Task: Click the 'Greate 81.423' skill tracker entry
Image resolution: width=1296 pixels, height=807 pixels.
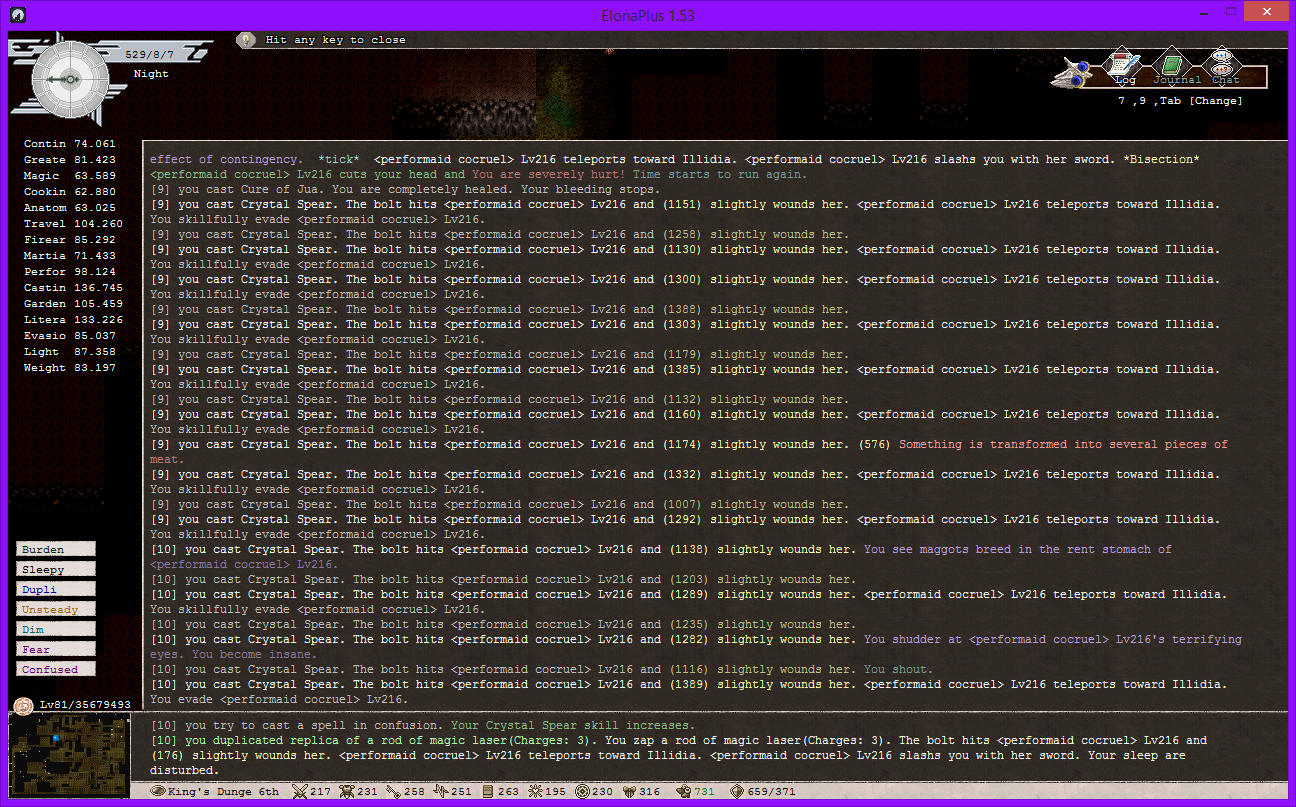Action: [x=70, y=160]
